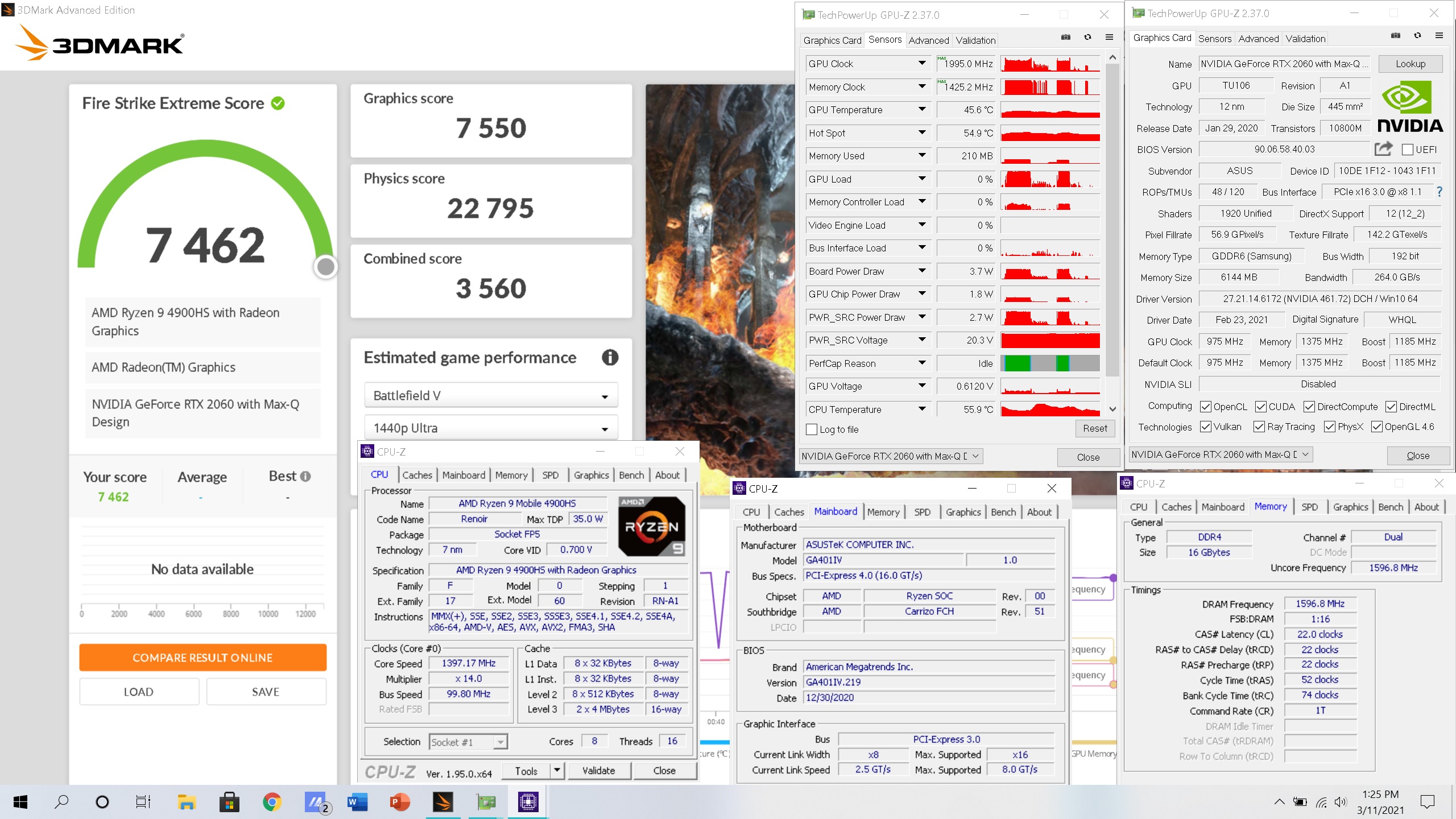Switch to Validation tab in GPU-Z Graphics Card window
This screenshot has width=1456, height=819.
click(x=1305, y=39)
